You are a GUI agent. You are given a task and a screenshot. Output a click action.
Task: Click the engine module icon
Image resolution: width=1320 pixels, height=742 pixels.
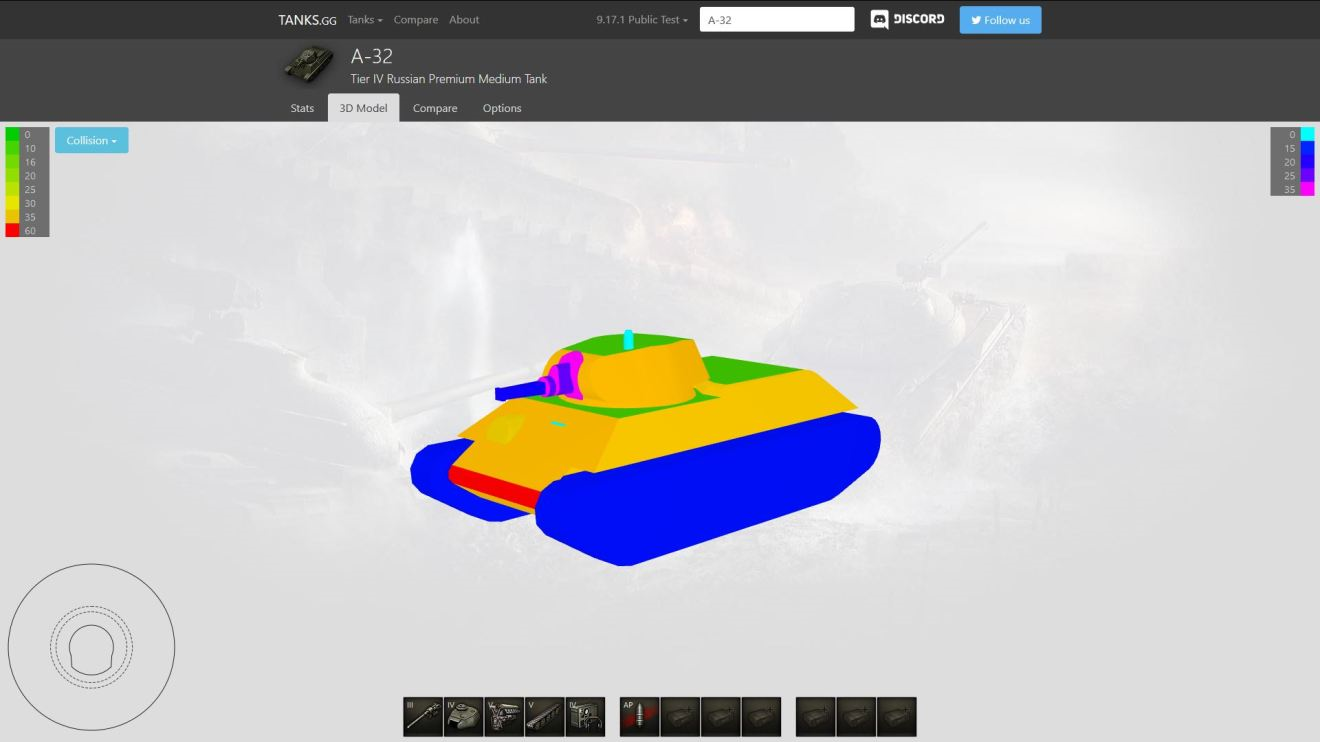coord(504,717)
